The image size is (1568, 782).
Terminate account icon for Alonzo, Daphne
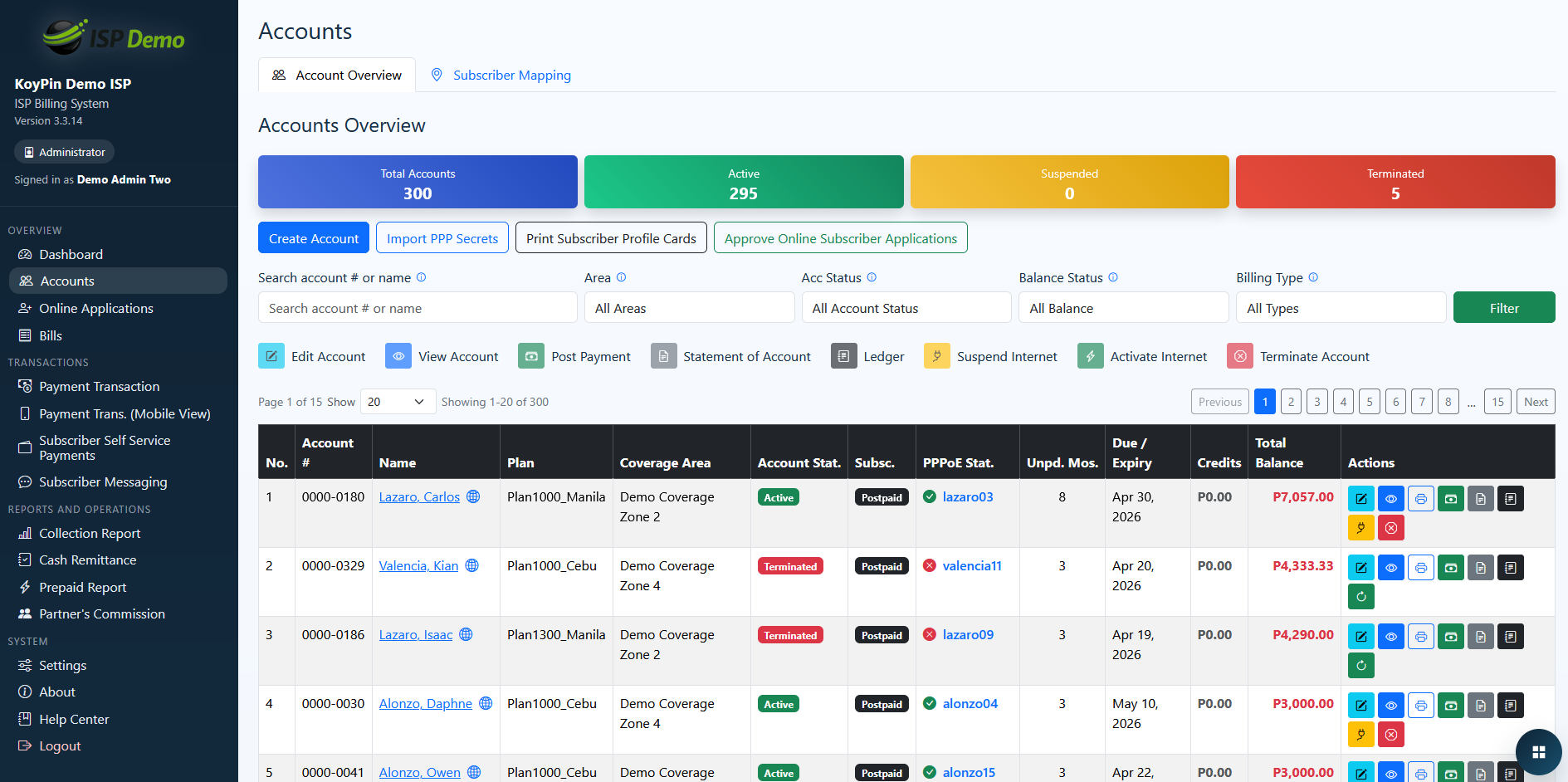(x=1391, y=734)
